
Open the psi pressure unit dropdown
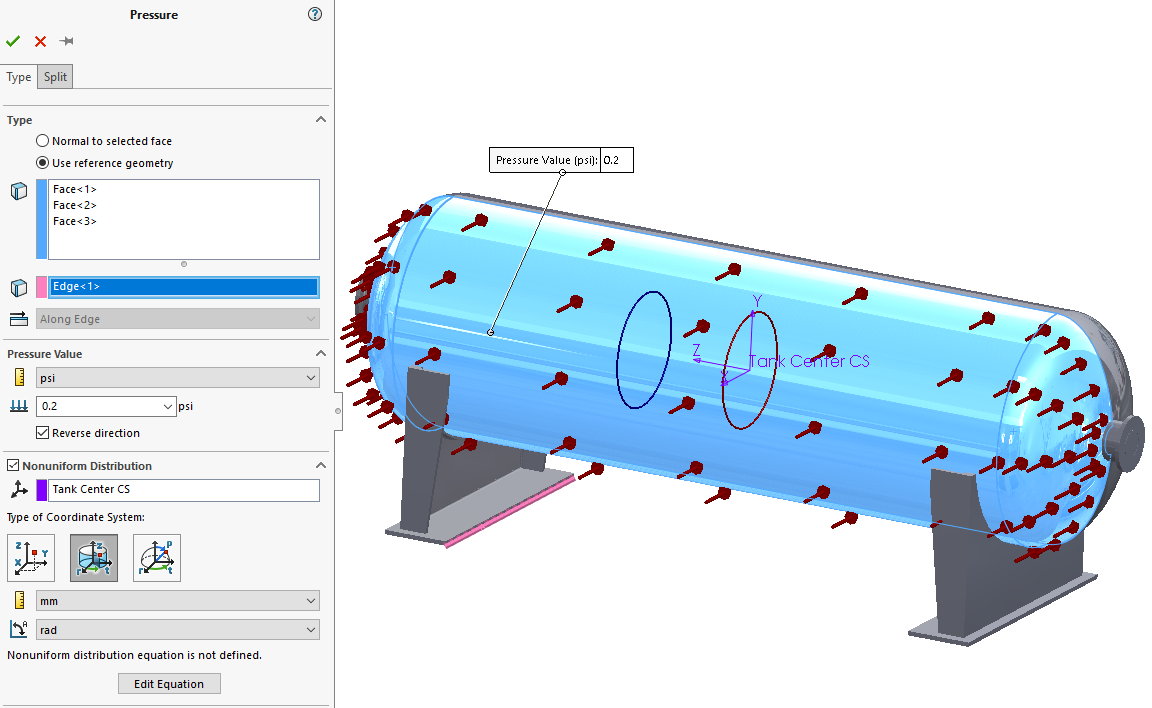(177, 378)
